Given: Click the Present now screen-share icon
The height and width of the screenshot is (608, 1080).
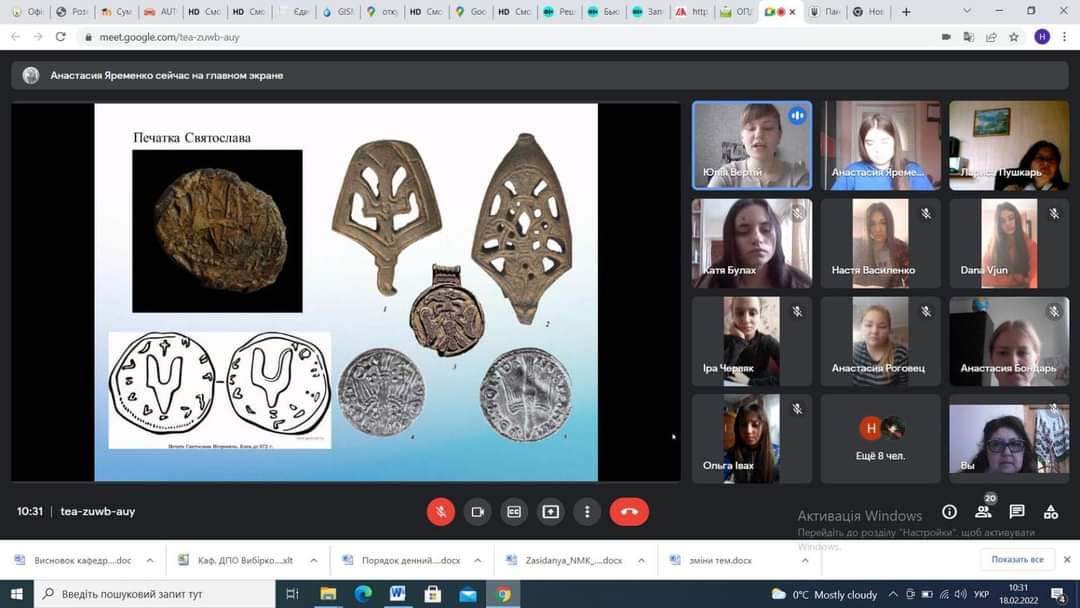Looking at the screenshot, I should click(x=550, y=512).
